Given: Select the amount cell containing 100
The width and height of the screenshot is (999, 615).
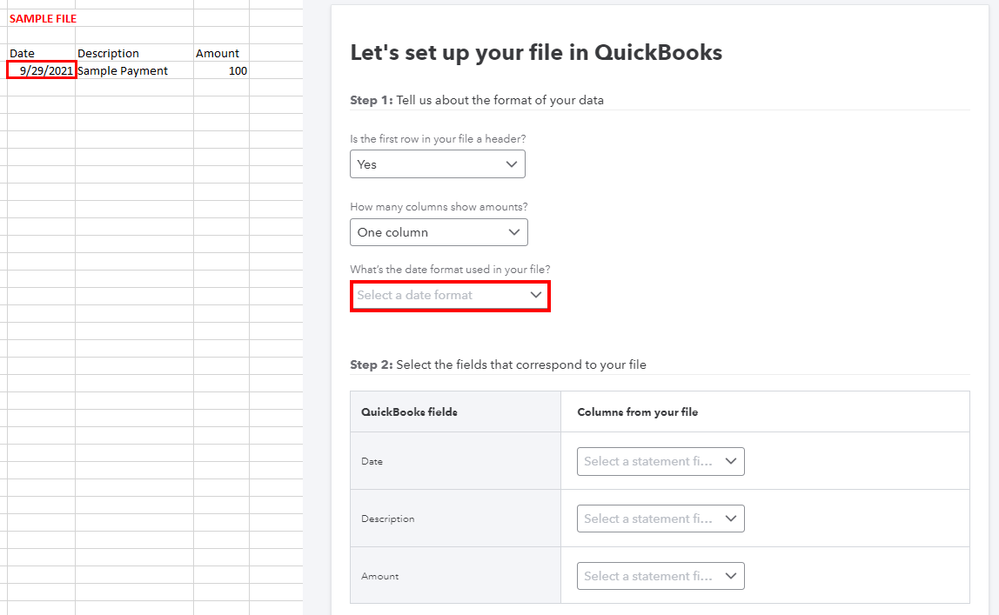Looking at the screenshot, I should tap(222, 71).
